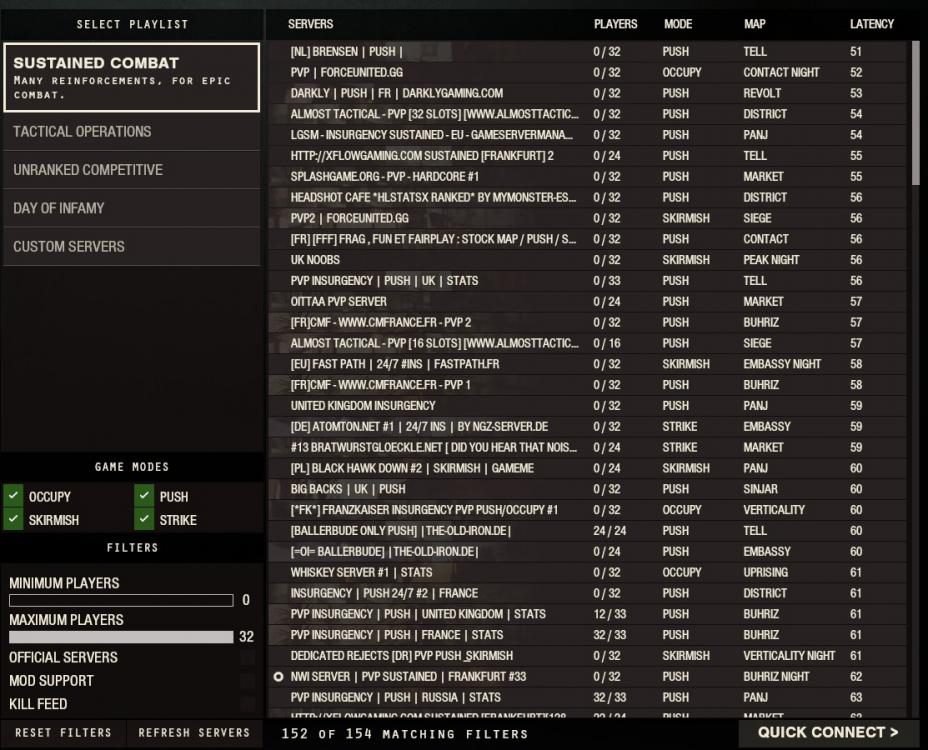The image size is (928, 750).
Task: Select PVP INSURGENCY | PUSH | UK | STATS
Action: (588, 281)
